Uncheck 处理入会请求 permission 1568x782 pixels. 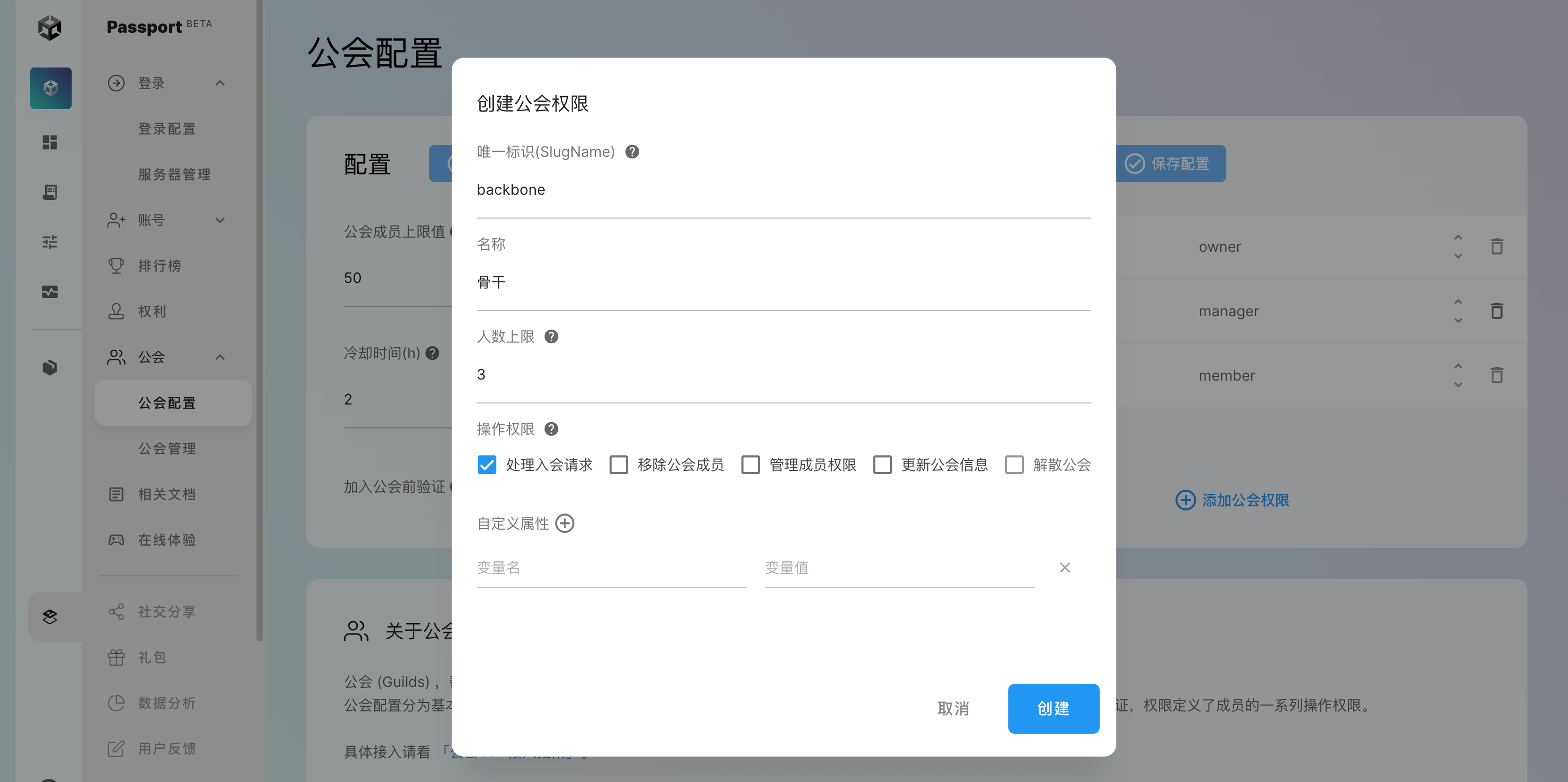pyautogui.click(x=487, y=465)
